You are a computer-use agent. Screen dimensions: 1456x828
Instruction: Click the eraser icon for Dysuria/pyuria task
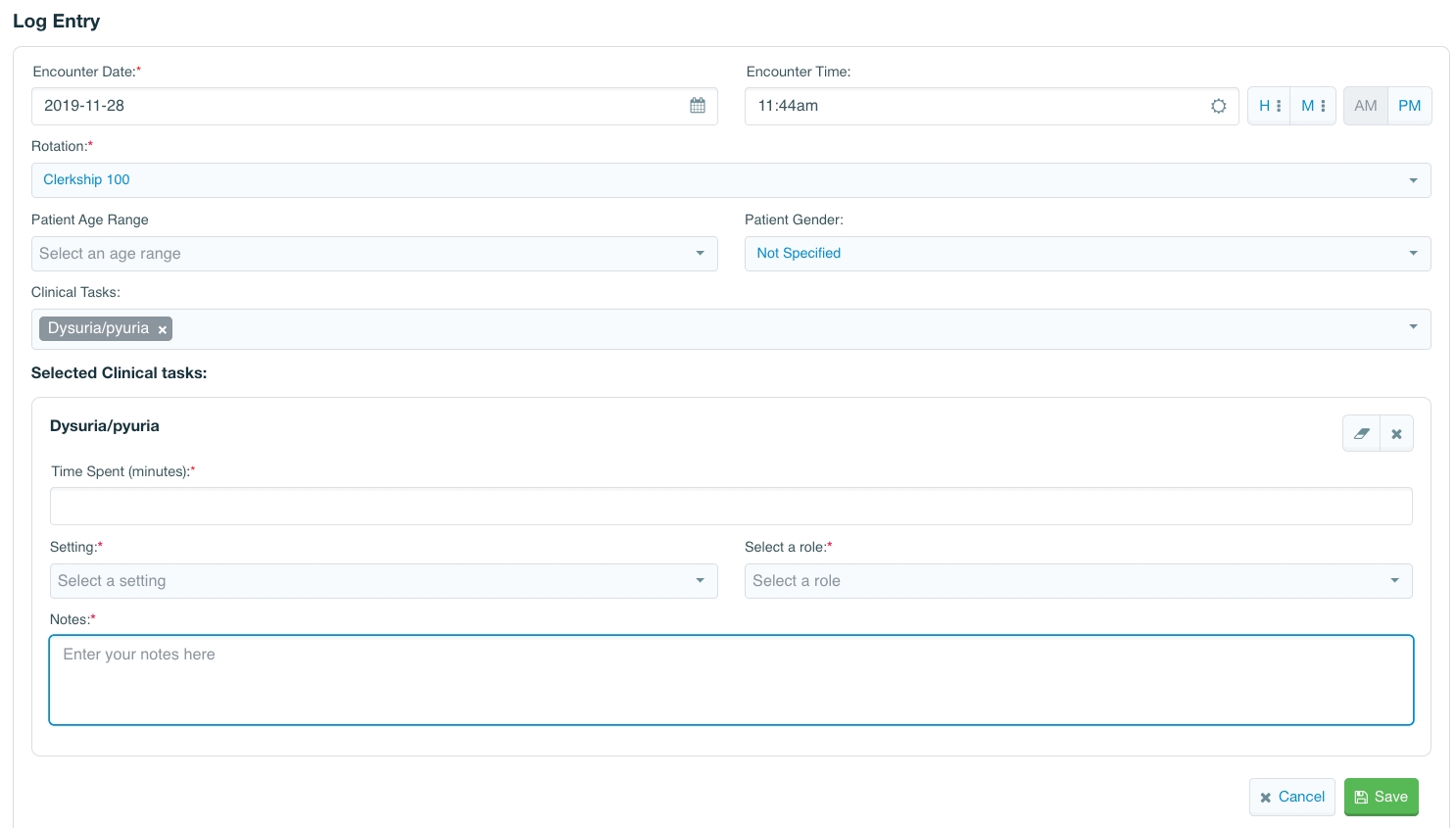coord(1361,433)
